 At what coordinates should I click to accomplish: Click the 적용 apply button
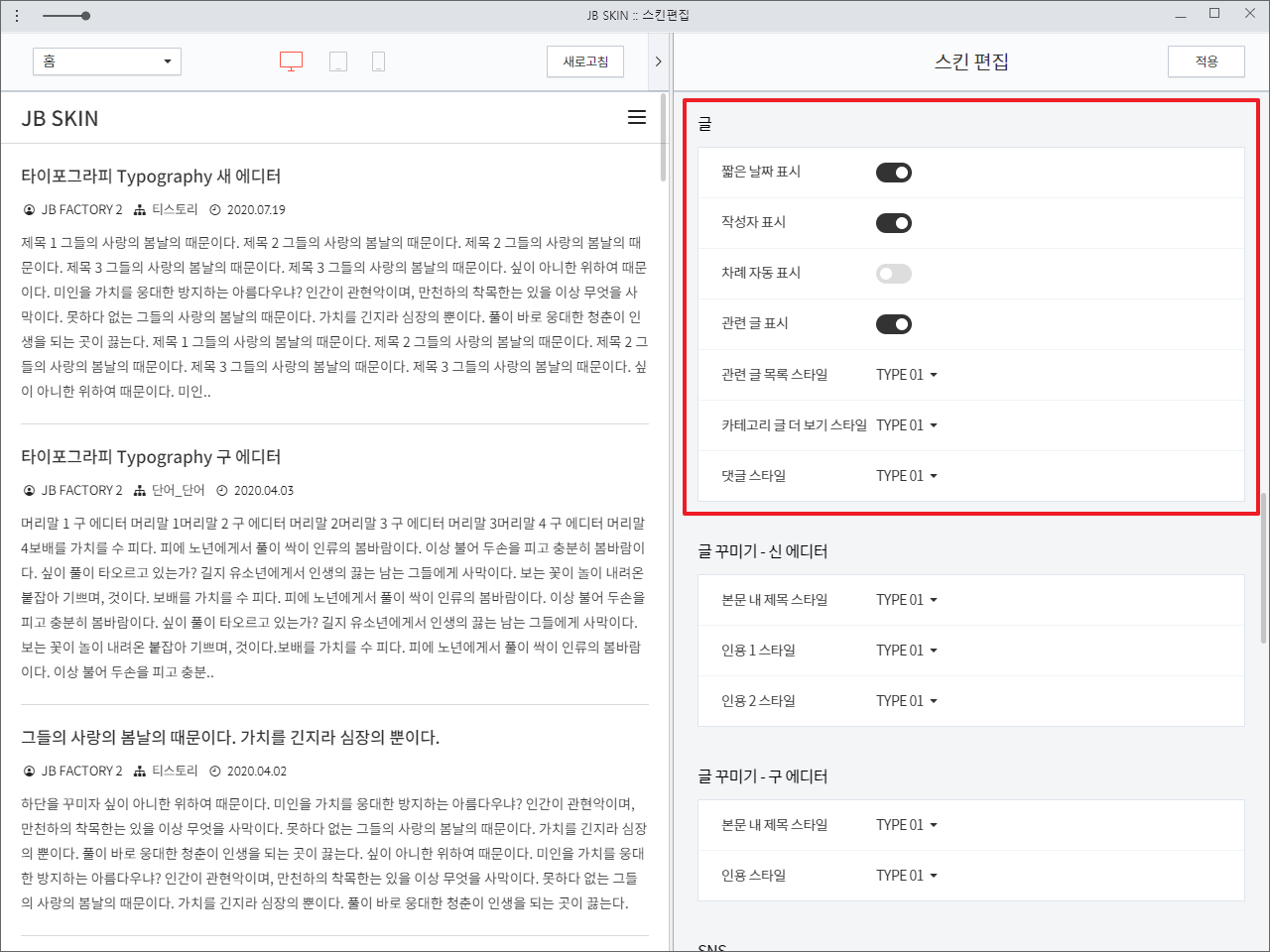tap(1206, 61)
